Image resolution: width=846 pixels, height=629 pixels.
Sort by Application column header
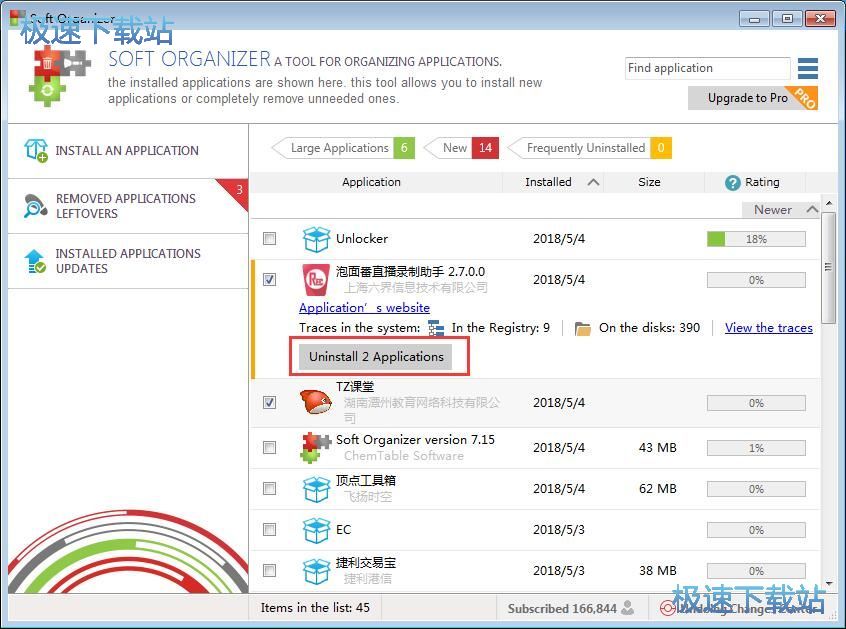371,182
